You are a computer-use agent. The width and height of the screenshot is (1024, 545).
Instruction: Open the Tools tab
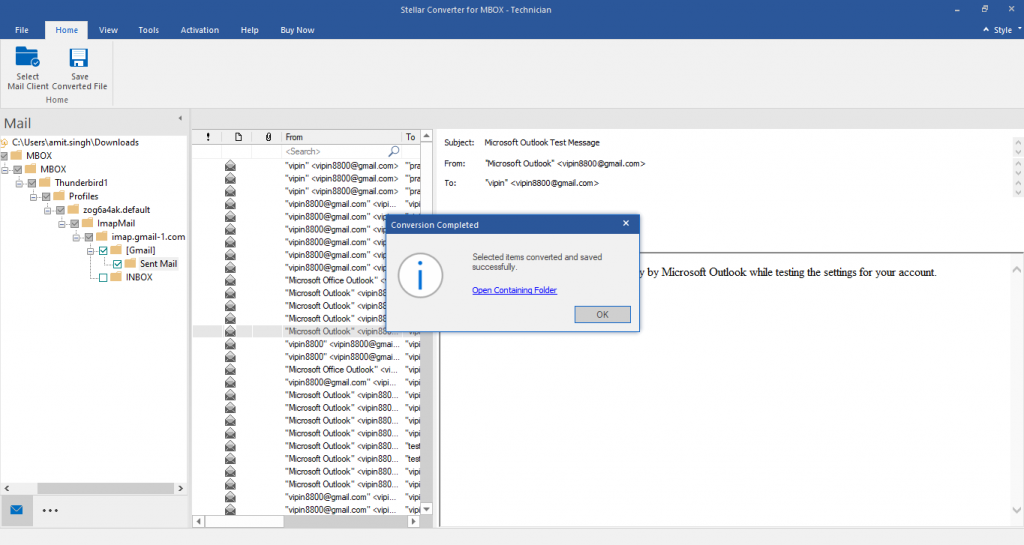point(148,30)
